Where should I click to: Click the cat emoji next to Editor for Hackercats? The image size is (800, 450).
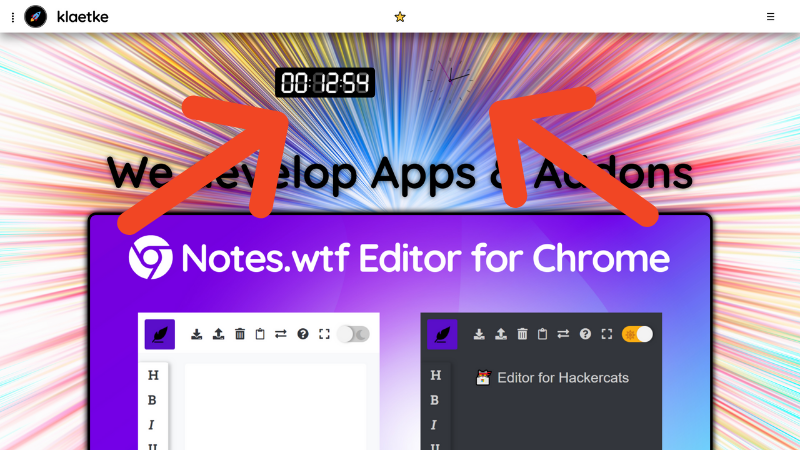point(483,378)
